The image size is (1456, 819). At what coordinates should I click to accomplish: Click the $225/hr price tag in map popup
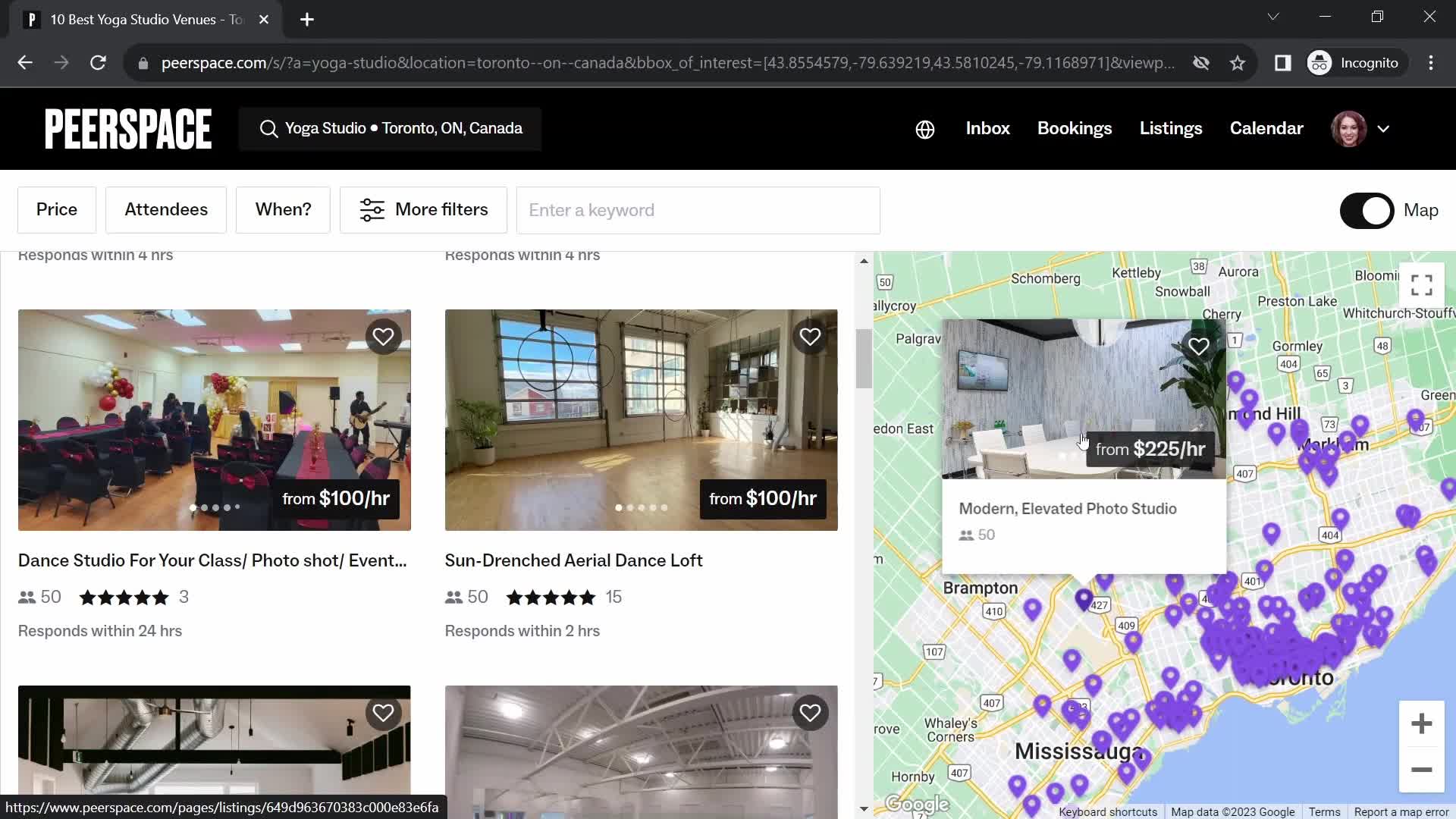[1150, 450]
